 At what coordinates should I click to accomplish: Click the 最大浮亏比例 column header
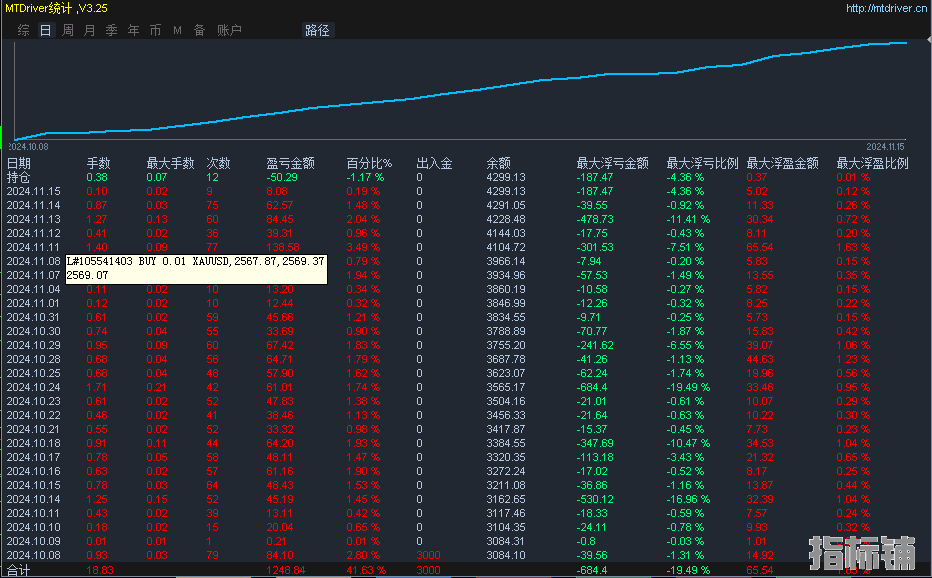pos(703,164)
